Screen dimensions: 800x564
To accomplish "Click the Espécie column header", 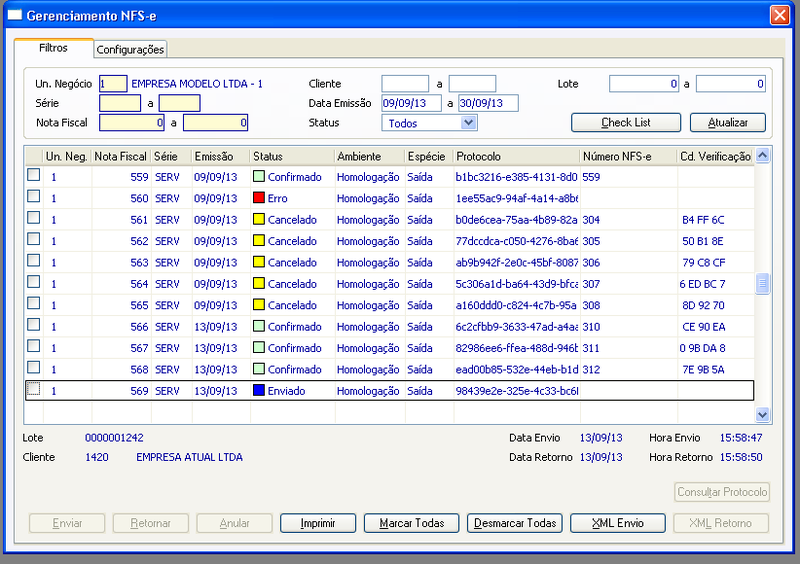I will (x=429, y=156).
